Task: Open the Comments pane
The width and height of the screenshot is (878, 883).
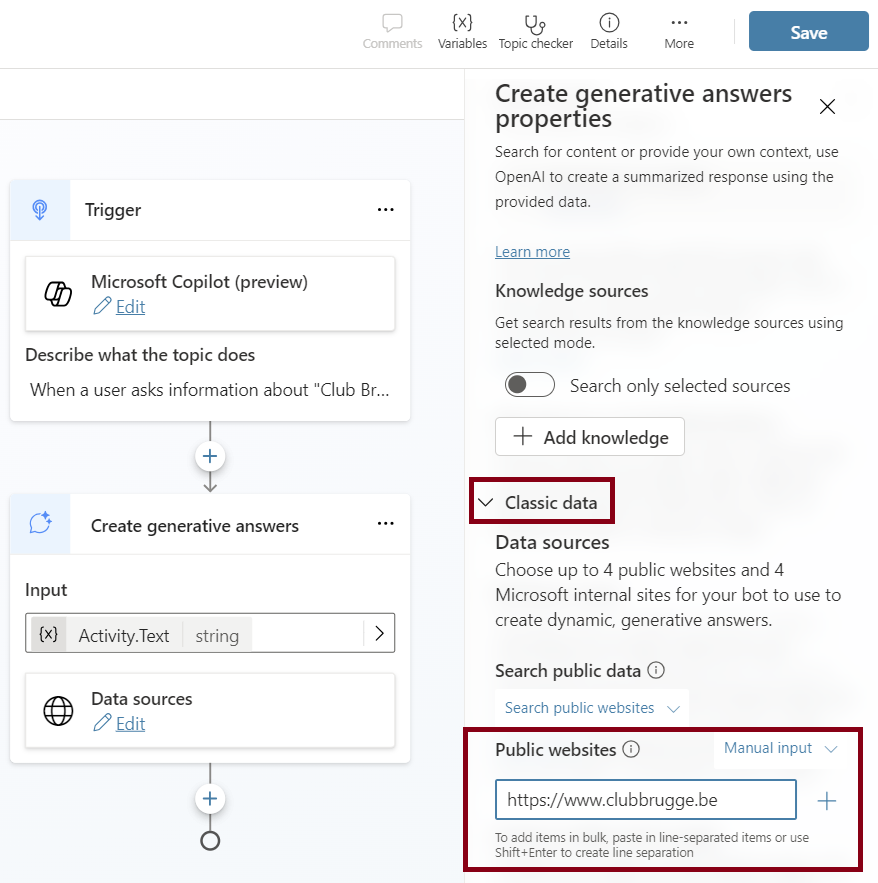Action: coord(392,31)
